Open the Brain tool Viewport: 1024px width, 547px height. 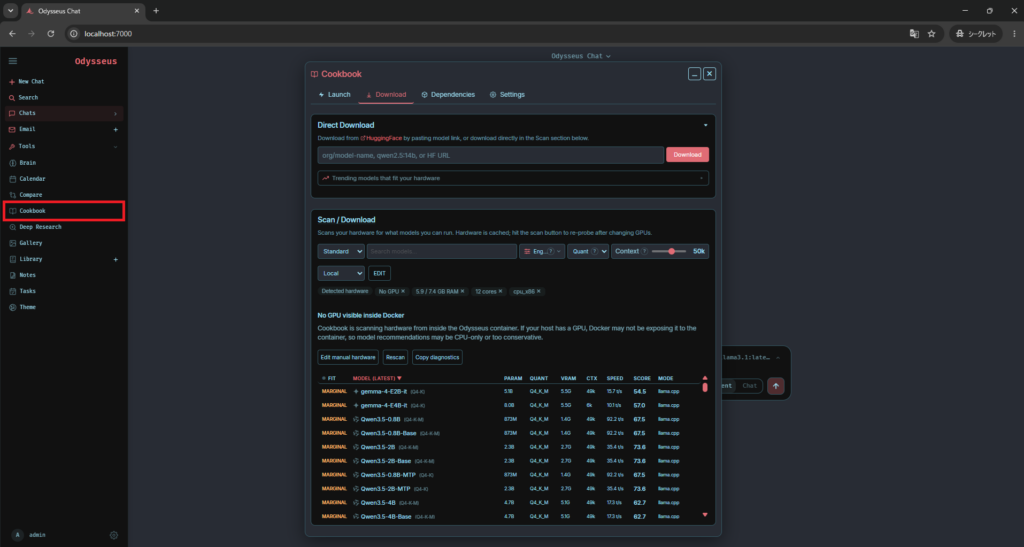(22, 163)
